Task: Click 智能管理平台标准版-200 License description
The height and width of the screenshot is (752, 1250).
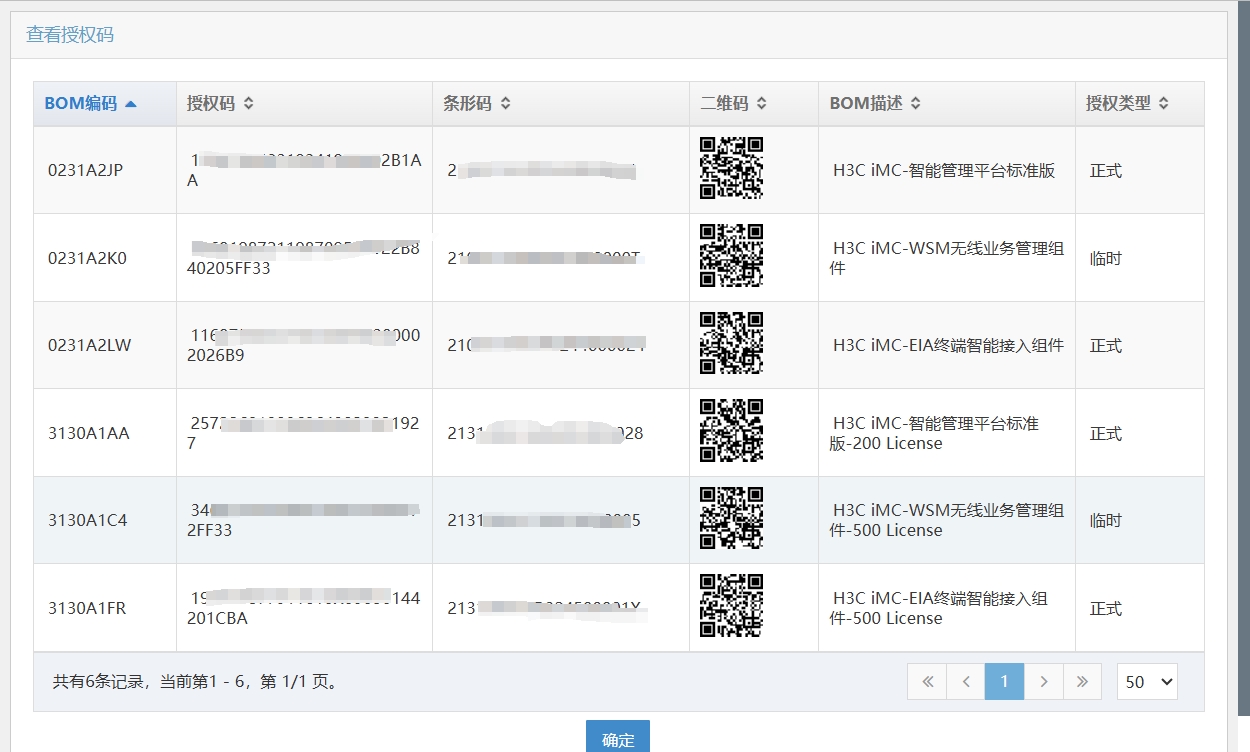Action: click(x=934, y=433)
